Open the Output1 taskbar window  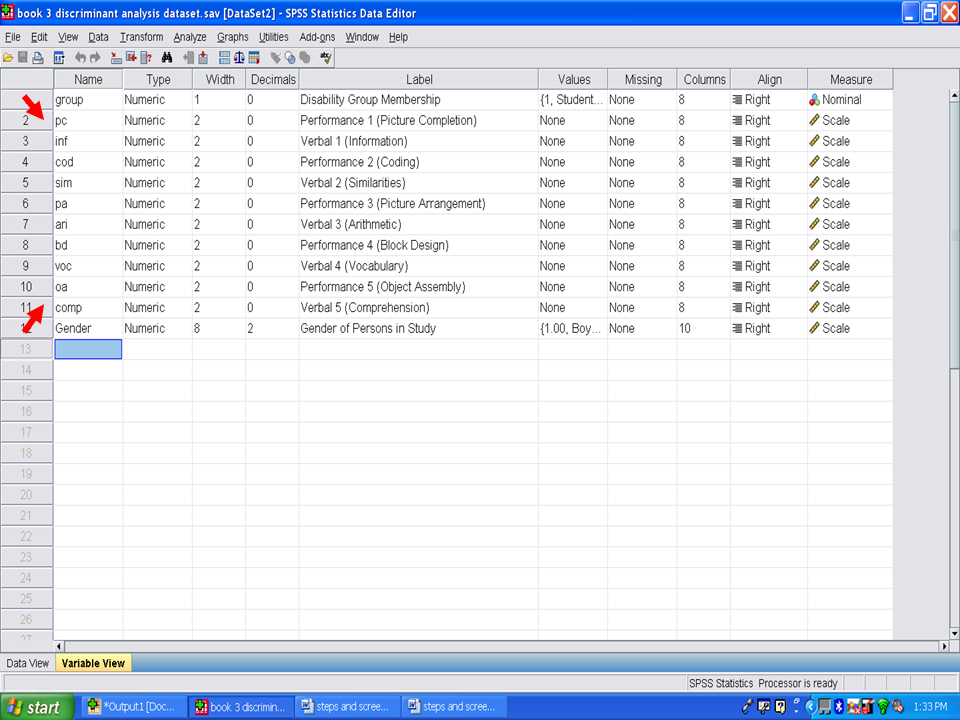coord(132,707)
